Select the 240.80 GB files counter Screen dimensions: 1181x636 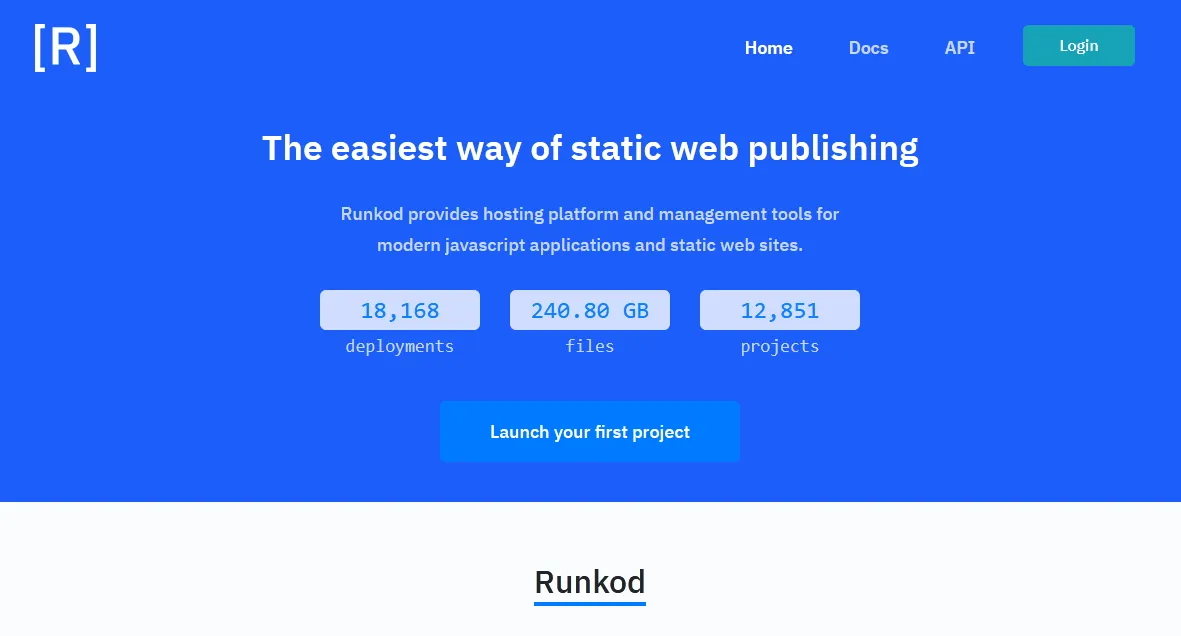point(590,310)
